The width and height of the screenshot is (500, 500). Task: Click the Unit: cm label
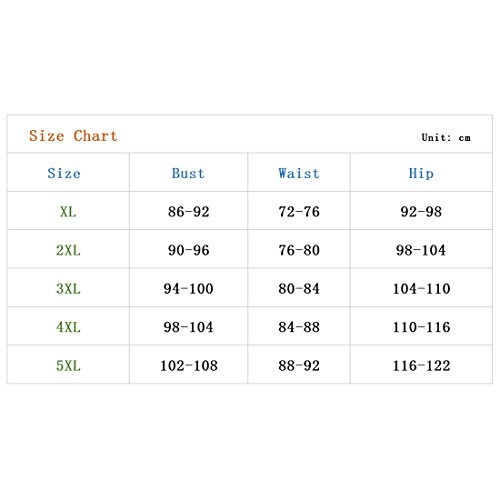(x=446, y=137)
